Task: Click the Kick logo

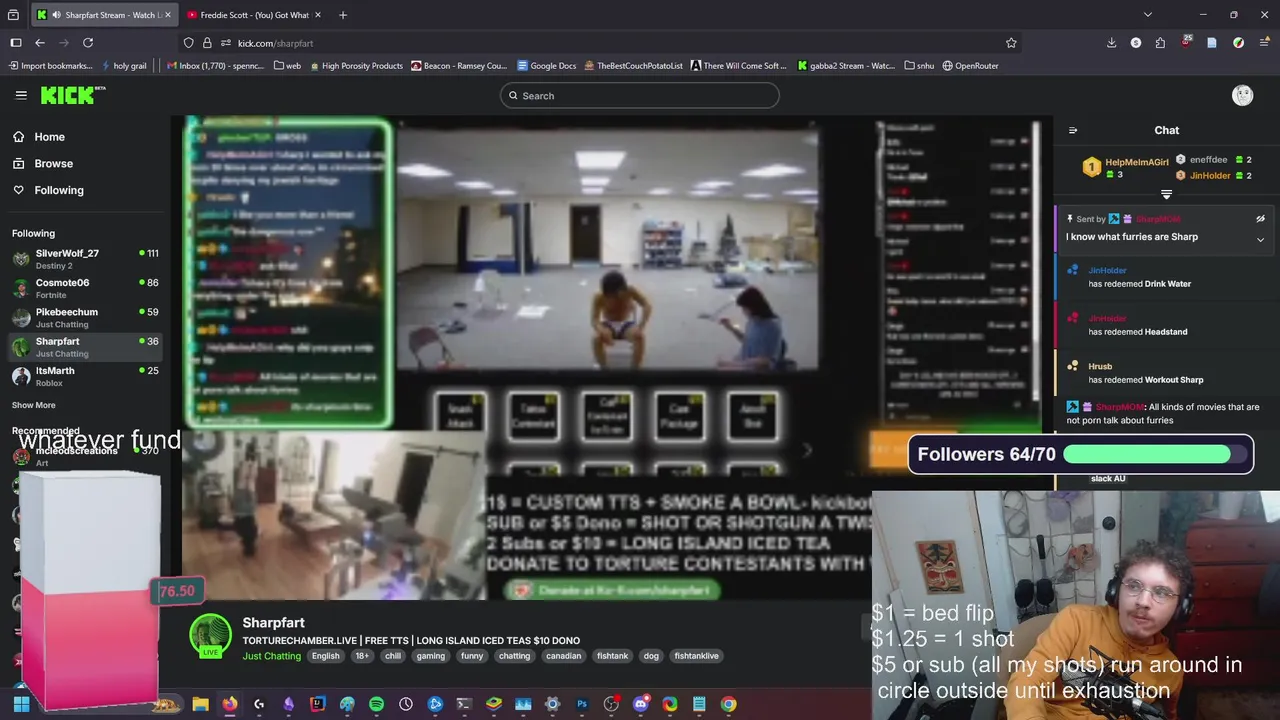Action: coord(73,95)
